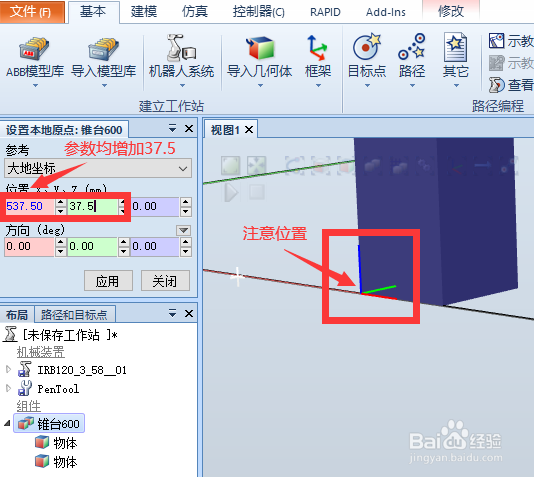
Task: Close the 视图1 view tab
Action: pos(249,130)
